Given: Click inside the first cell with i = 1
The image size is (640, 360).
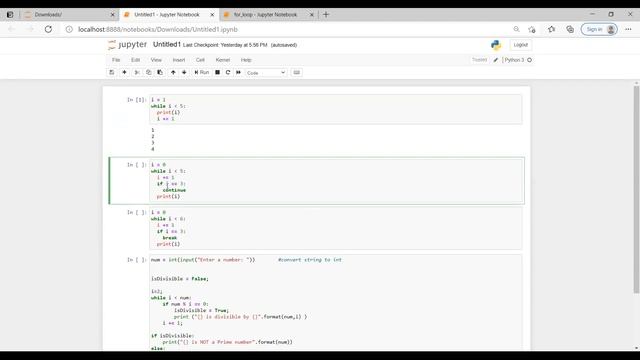Looking at the screenshot, I should [336, 109].
